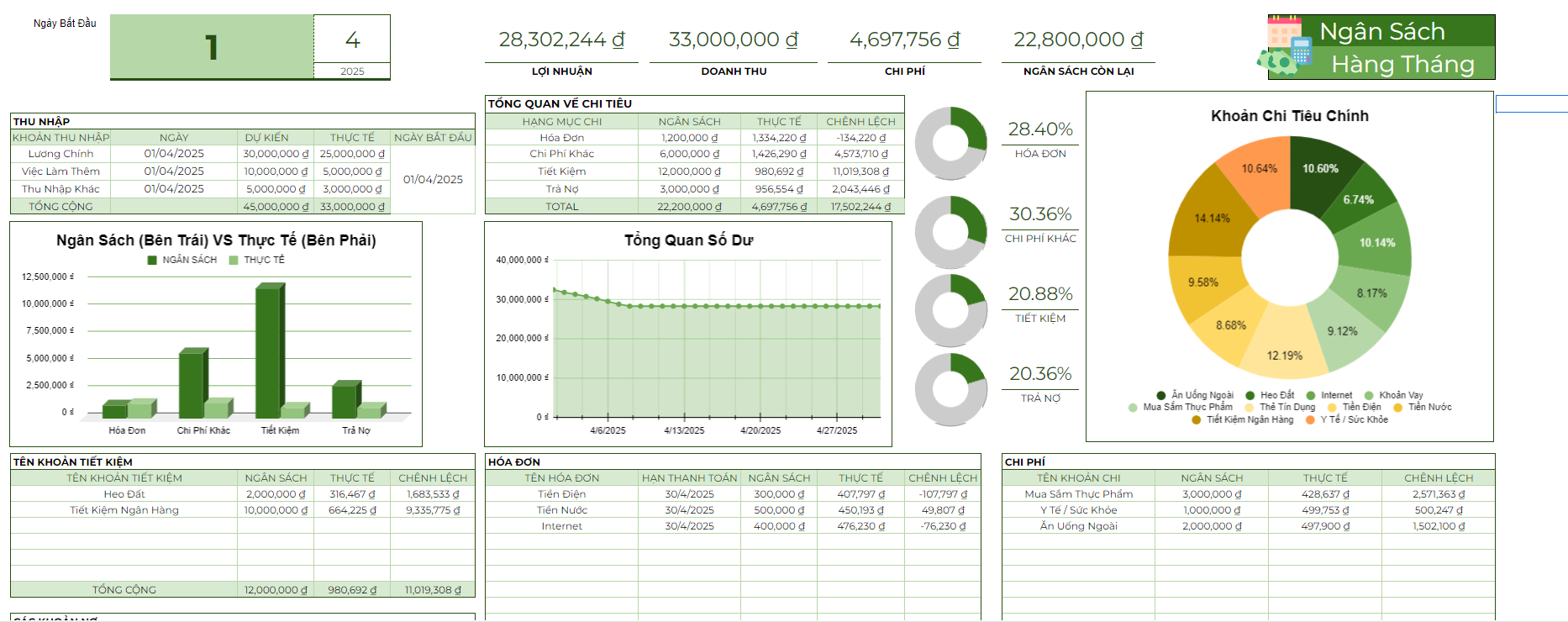Click the Lương Chính actual income 25,000,000 cell
This screenshot has width=1568, height=622.
point(352,154)
